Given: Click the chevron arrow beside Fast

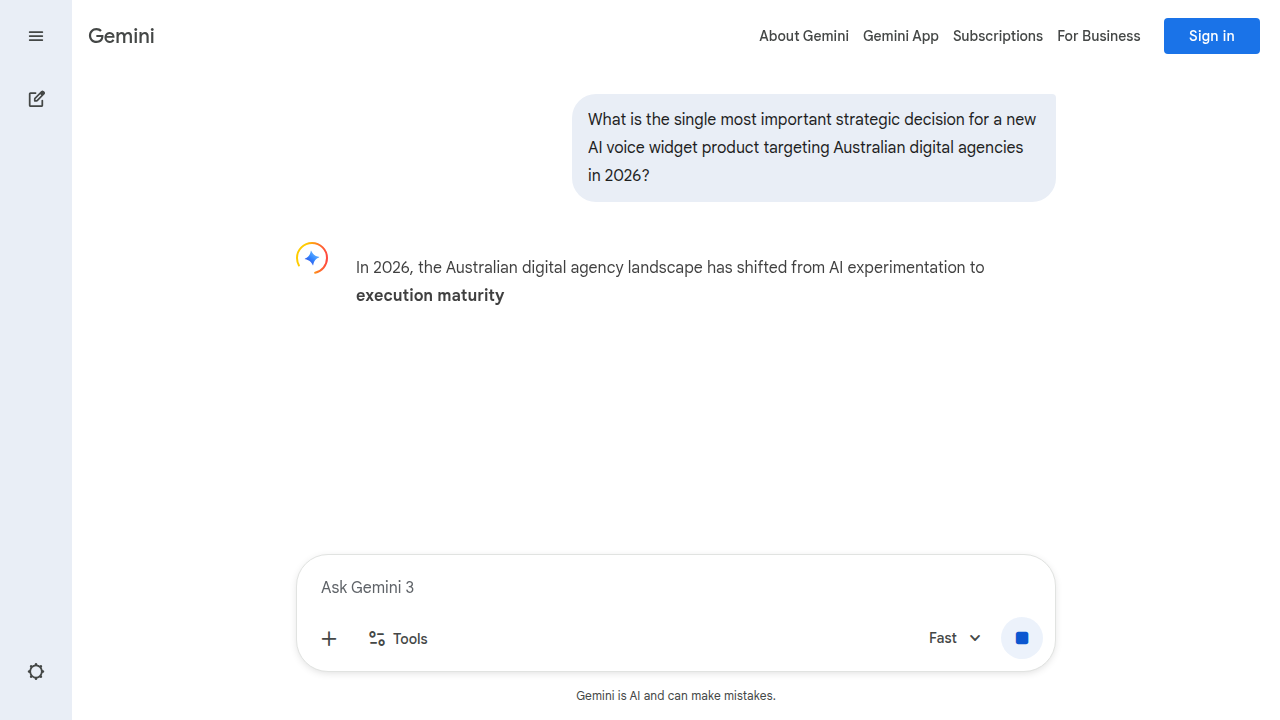Looking at the screenshot, I should click(x=975, y=638).
